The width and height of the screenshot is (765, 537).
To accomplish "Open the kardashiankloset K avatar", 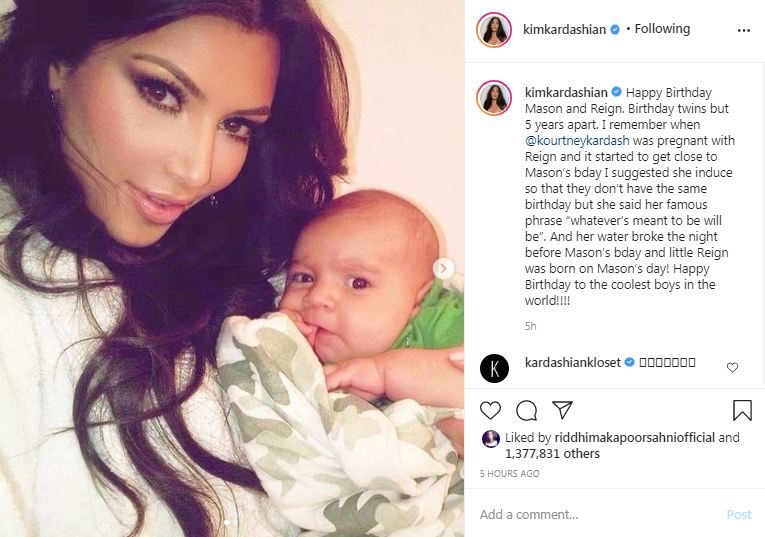I will tap(494, 368).
